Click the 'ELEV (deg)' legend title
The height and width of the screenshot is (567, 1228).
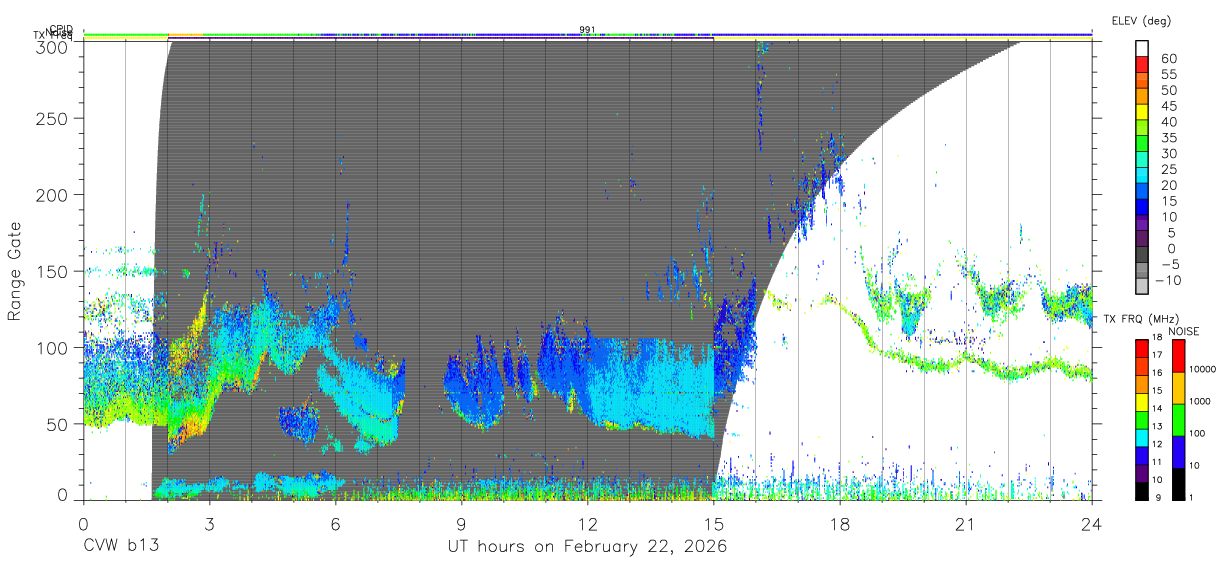point(1141,21)
